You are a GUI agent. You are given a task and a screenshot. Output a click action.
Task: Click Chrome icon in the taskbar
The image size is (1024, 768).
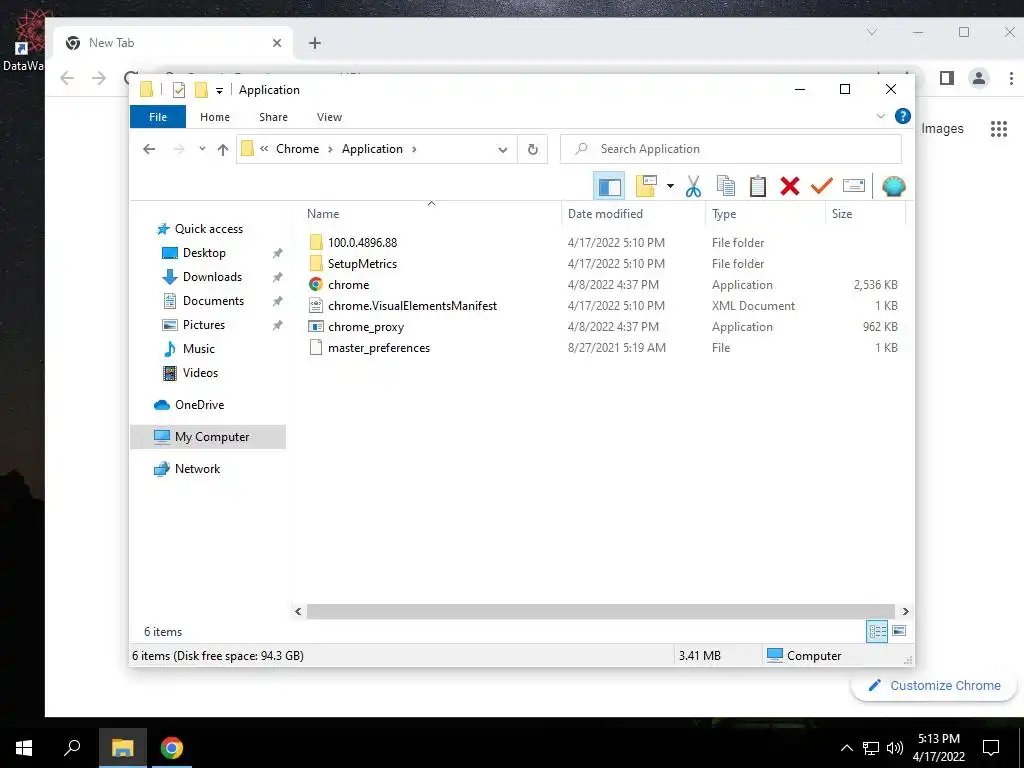click(172, 748)
